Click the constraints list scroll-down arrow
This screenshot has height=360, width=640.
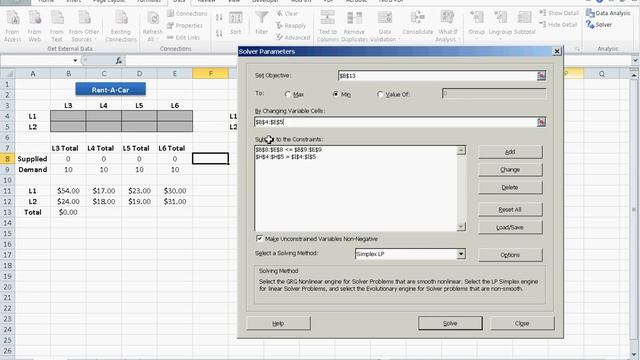pyautogui.click(x=461, y=227)
